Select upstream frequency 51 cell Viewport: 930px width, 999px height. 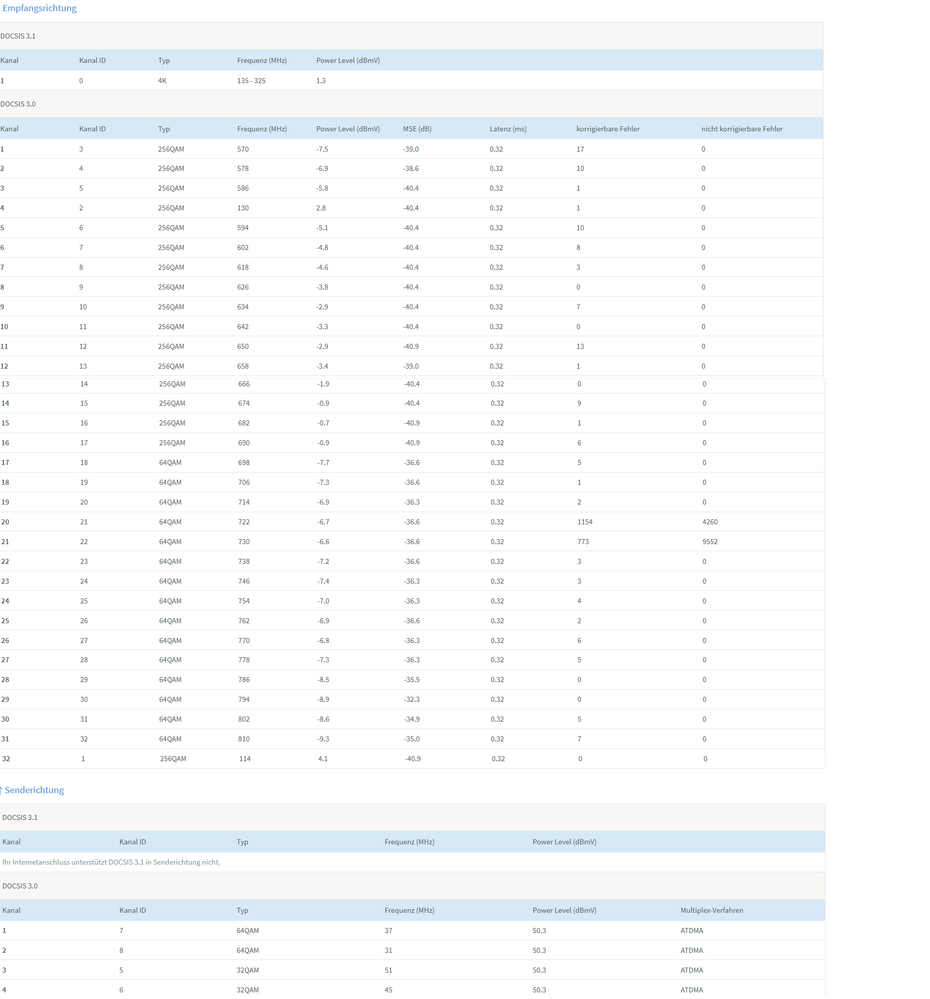(389, 970)
